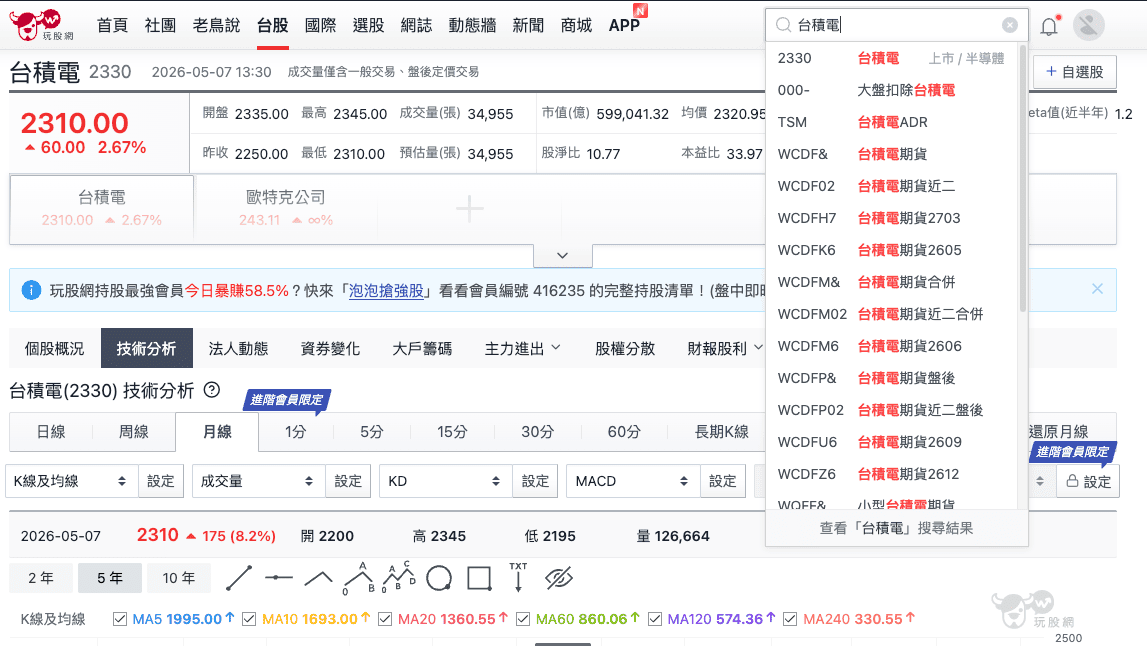Image resolution: width=1147 pixels, height=646 pixels.
Task: Open the MACD indicator dropdown
Action: pos(633,481)
